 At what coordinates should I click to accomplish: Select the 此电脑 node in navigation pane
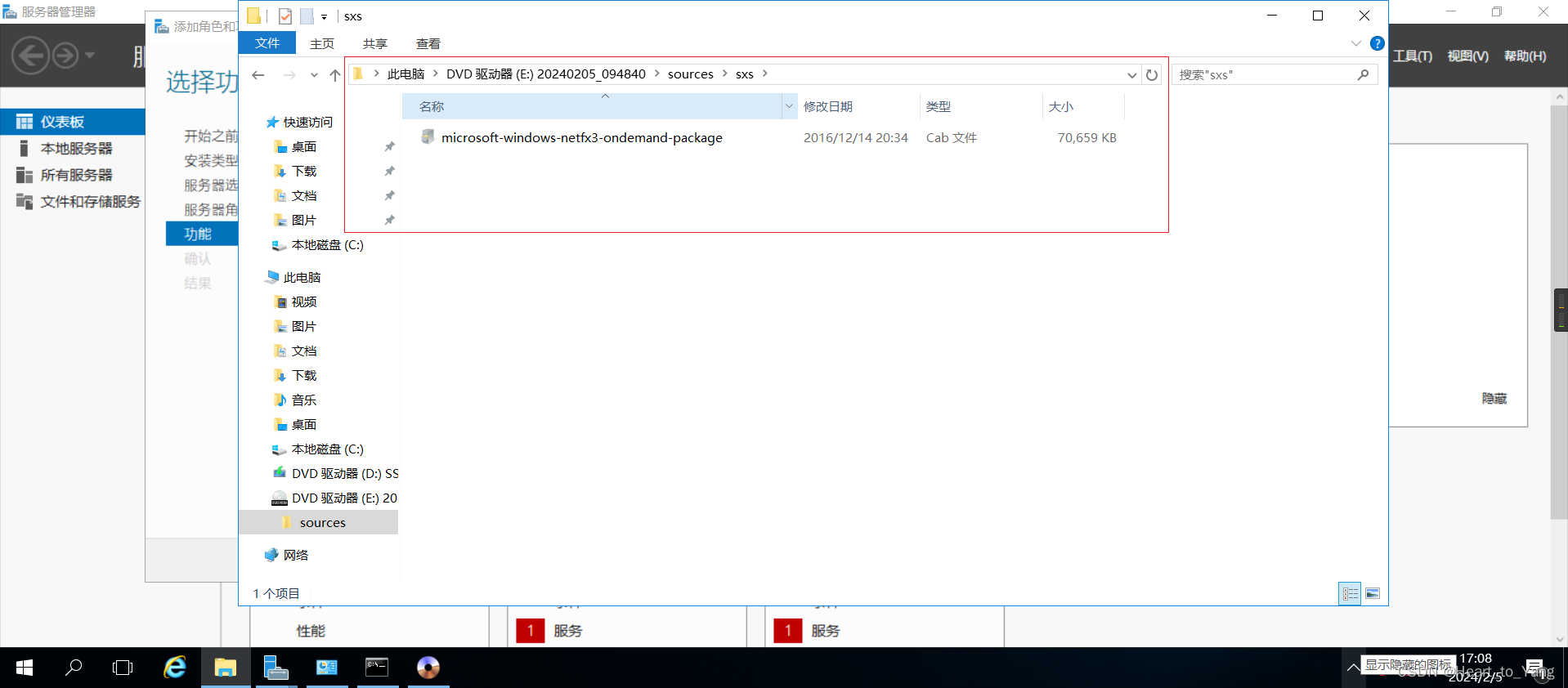302,278
